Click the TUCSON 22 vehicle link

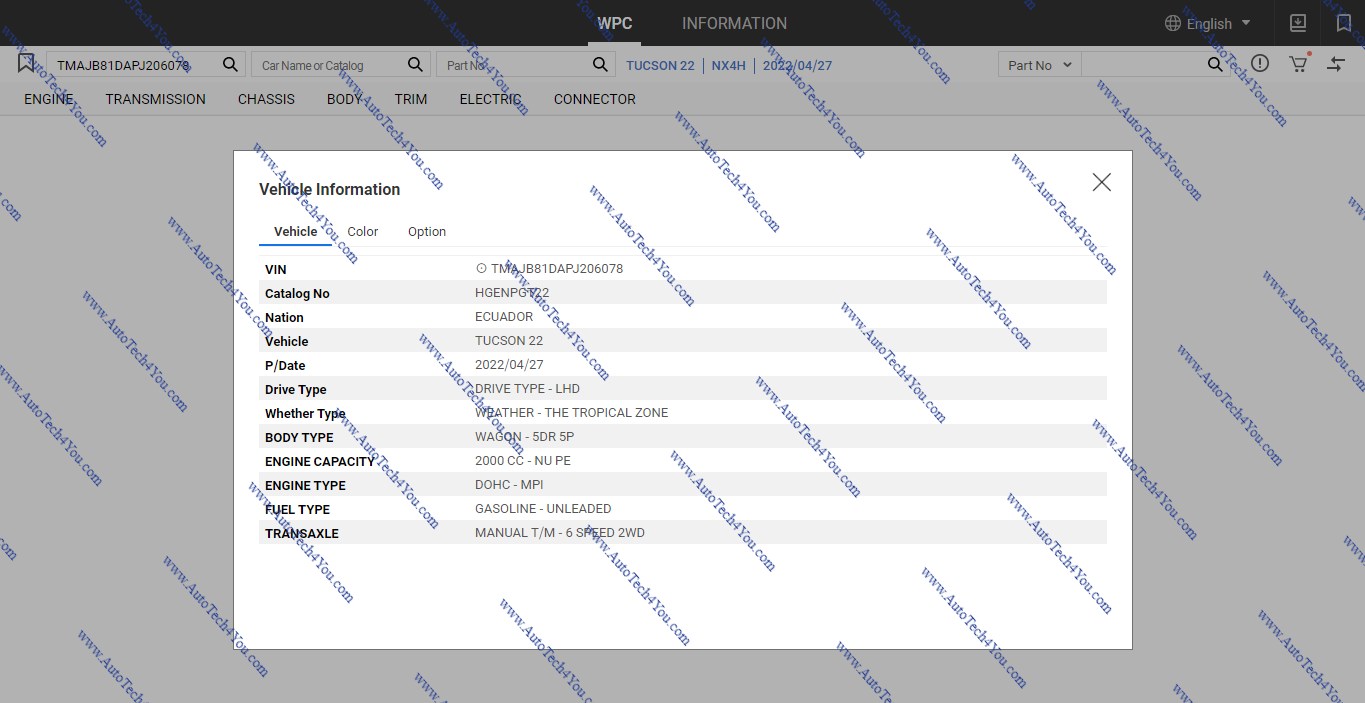(659, 65)
